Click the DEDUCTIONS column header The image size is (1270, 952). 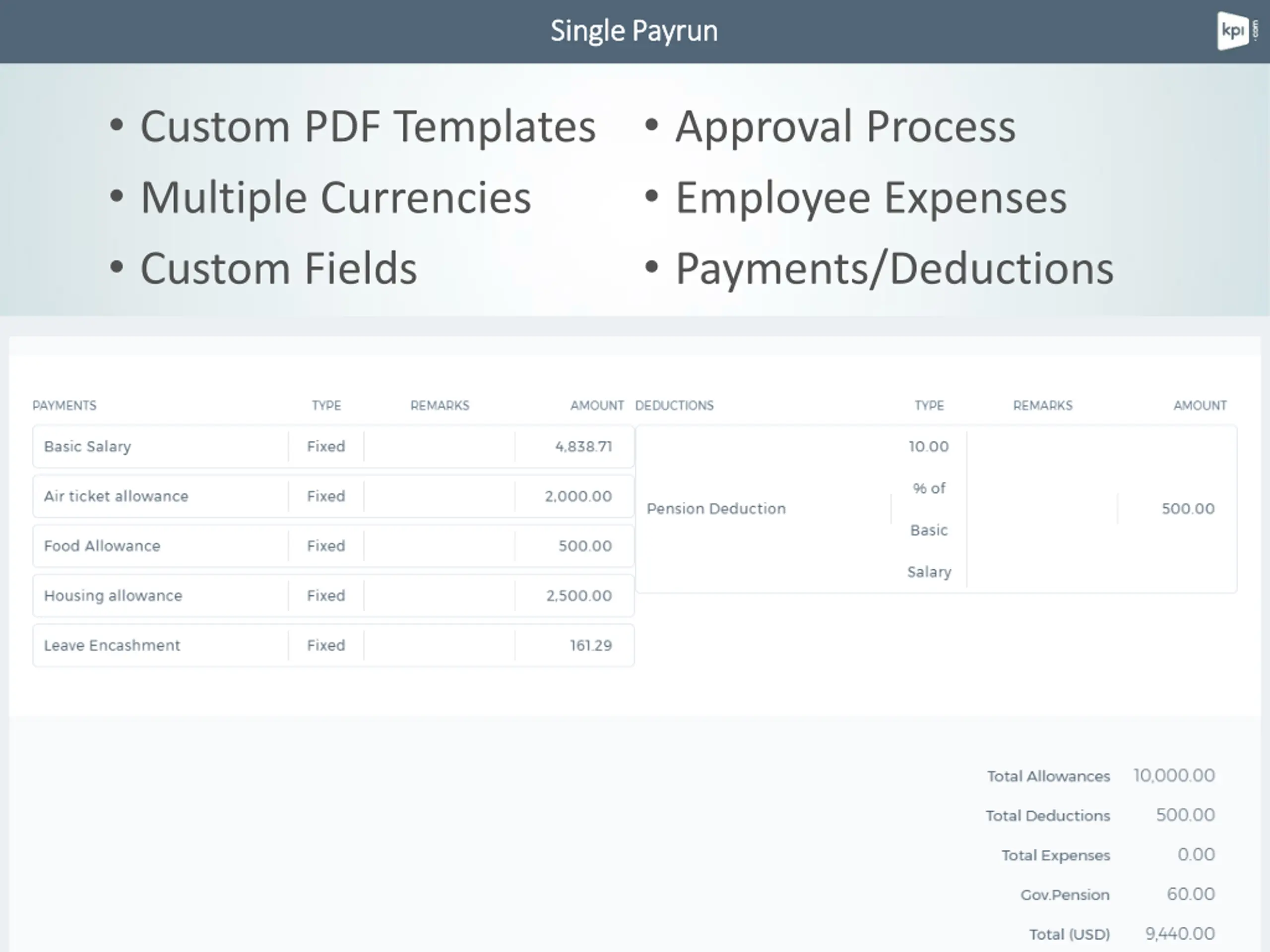coord(674,406)
